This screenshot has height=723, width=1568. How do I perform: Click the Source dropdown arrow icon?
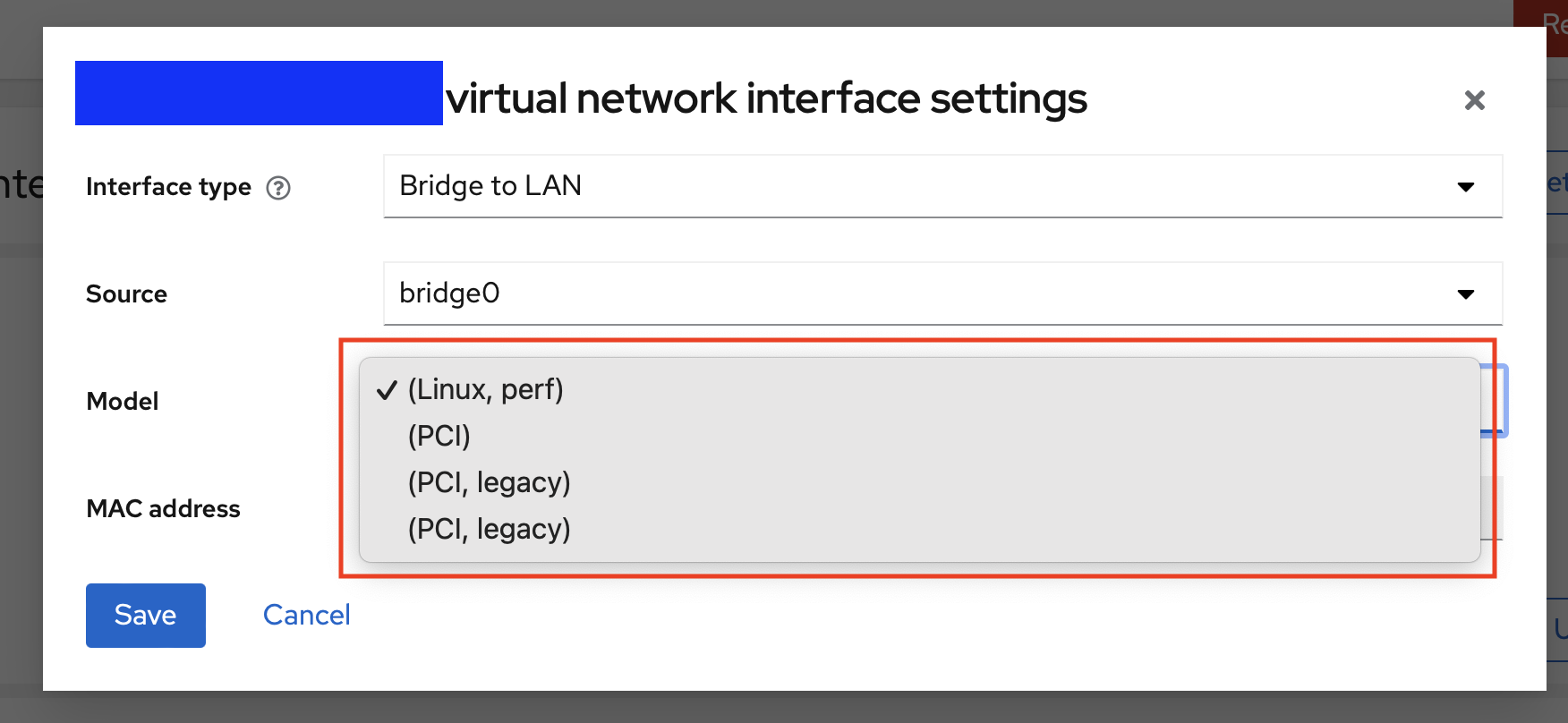coord(1465,293)
